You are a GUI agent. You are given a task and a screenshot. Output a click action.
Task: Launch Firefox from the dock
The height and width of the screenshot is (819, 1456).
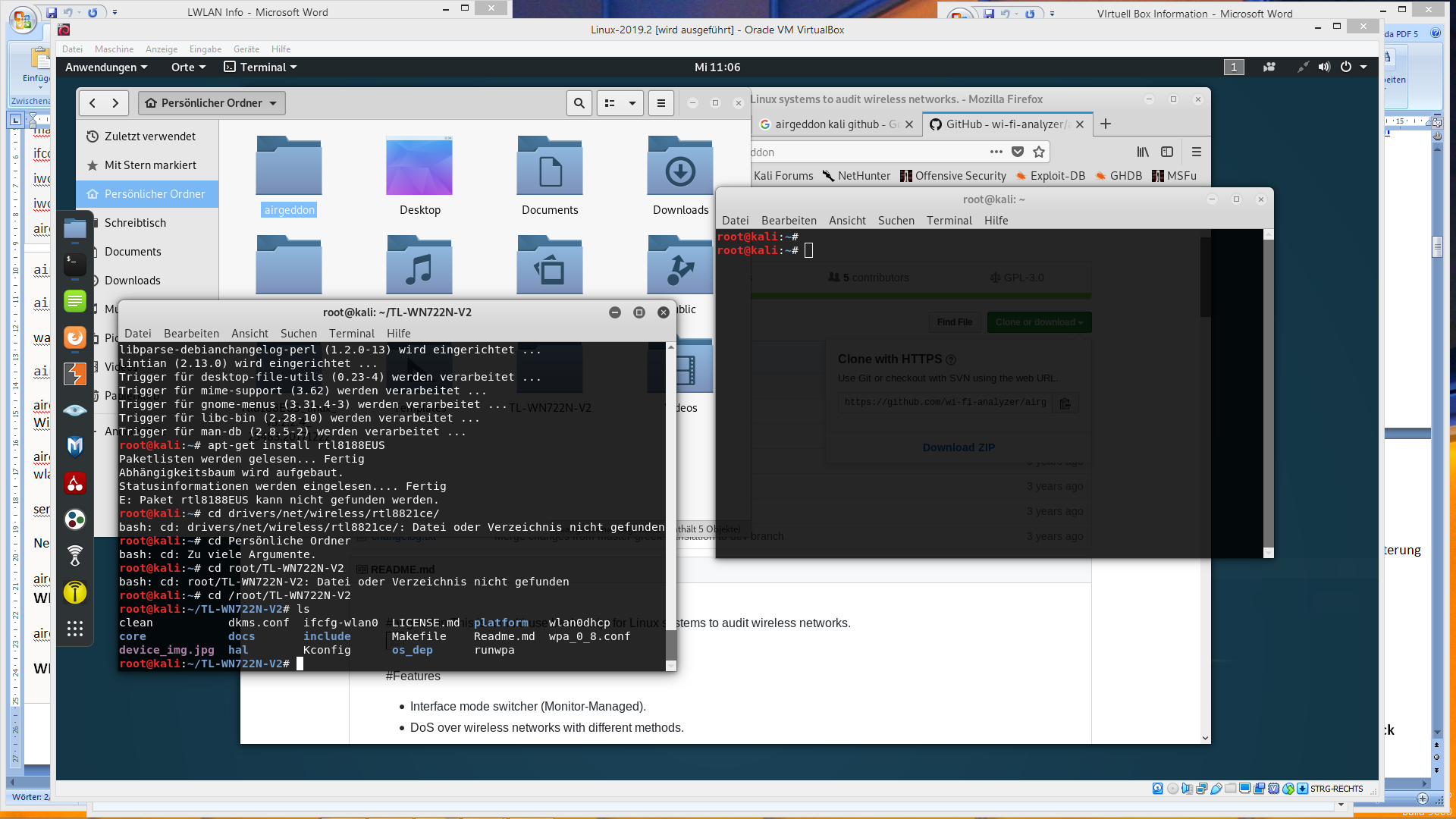tap(74, 337)
